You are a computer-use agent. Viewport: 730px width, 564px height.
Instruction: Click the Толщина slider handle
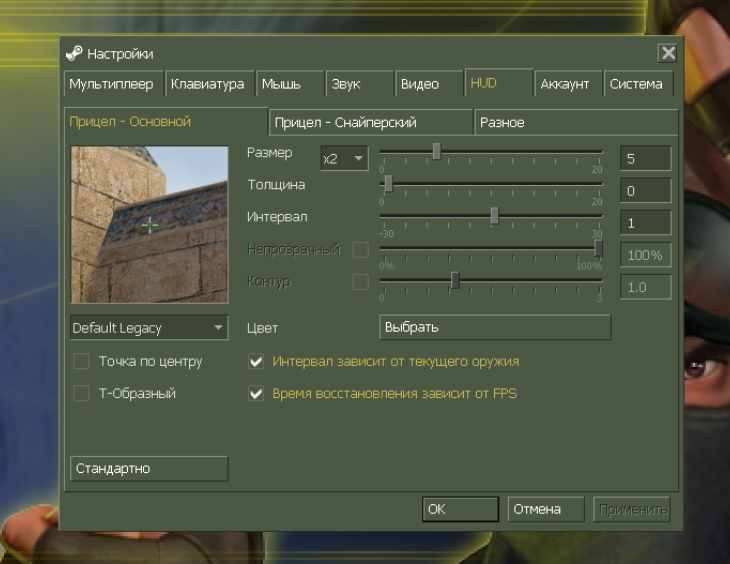(388, 183)
